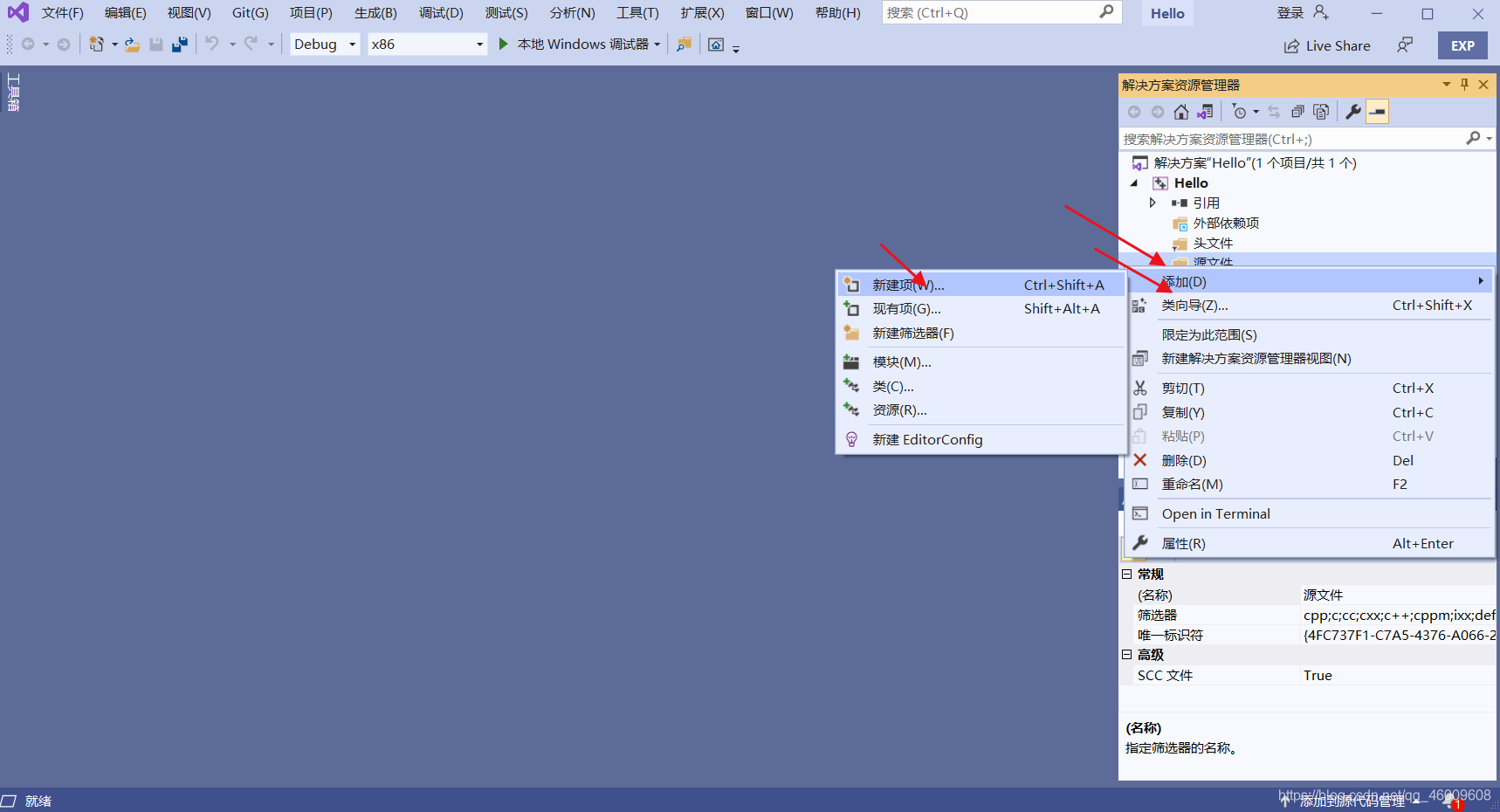The image size is (1500, 812).
Task: Select 删除(D) in context menu
Action: pos(1311,461)
